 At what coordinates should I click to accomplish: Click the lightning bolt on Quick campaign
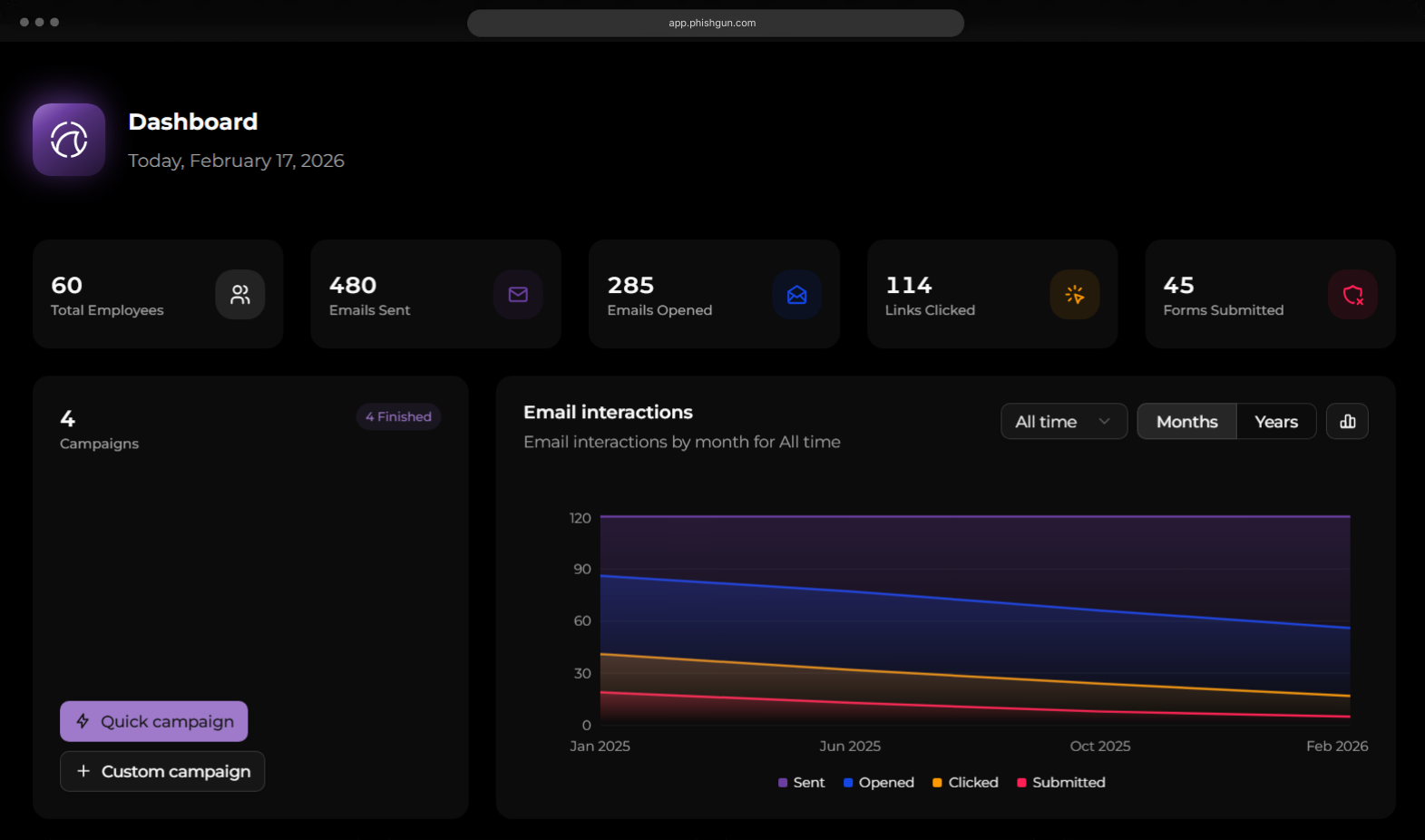[x=83, y=721]
